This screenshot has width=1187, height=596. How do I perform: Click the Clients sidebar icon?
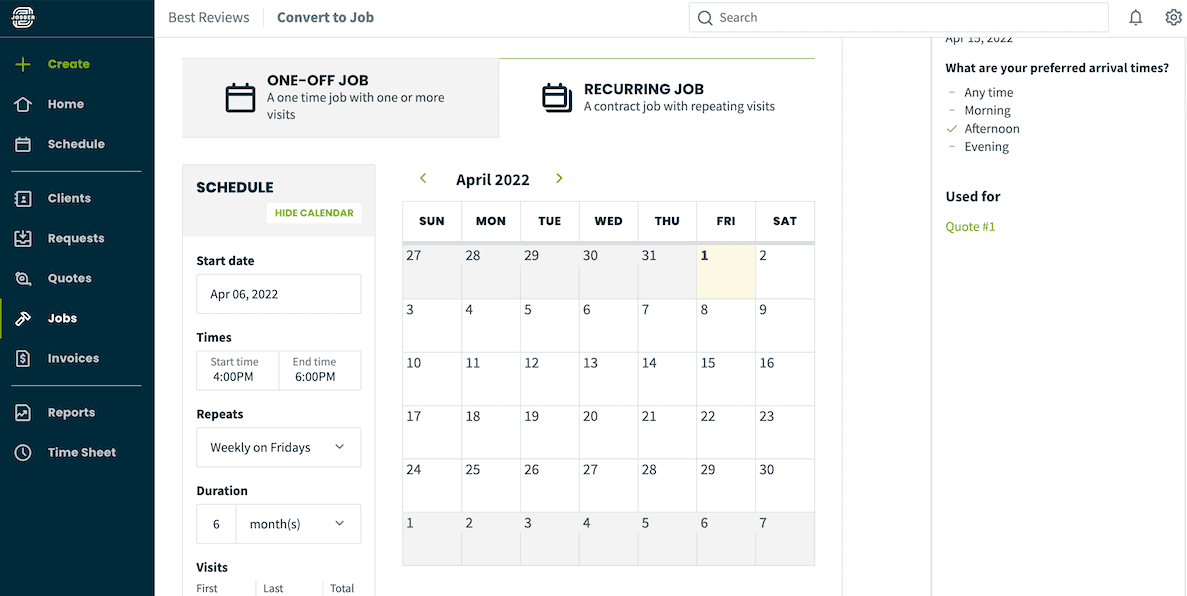click(x=23, y=197)
